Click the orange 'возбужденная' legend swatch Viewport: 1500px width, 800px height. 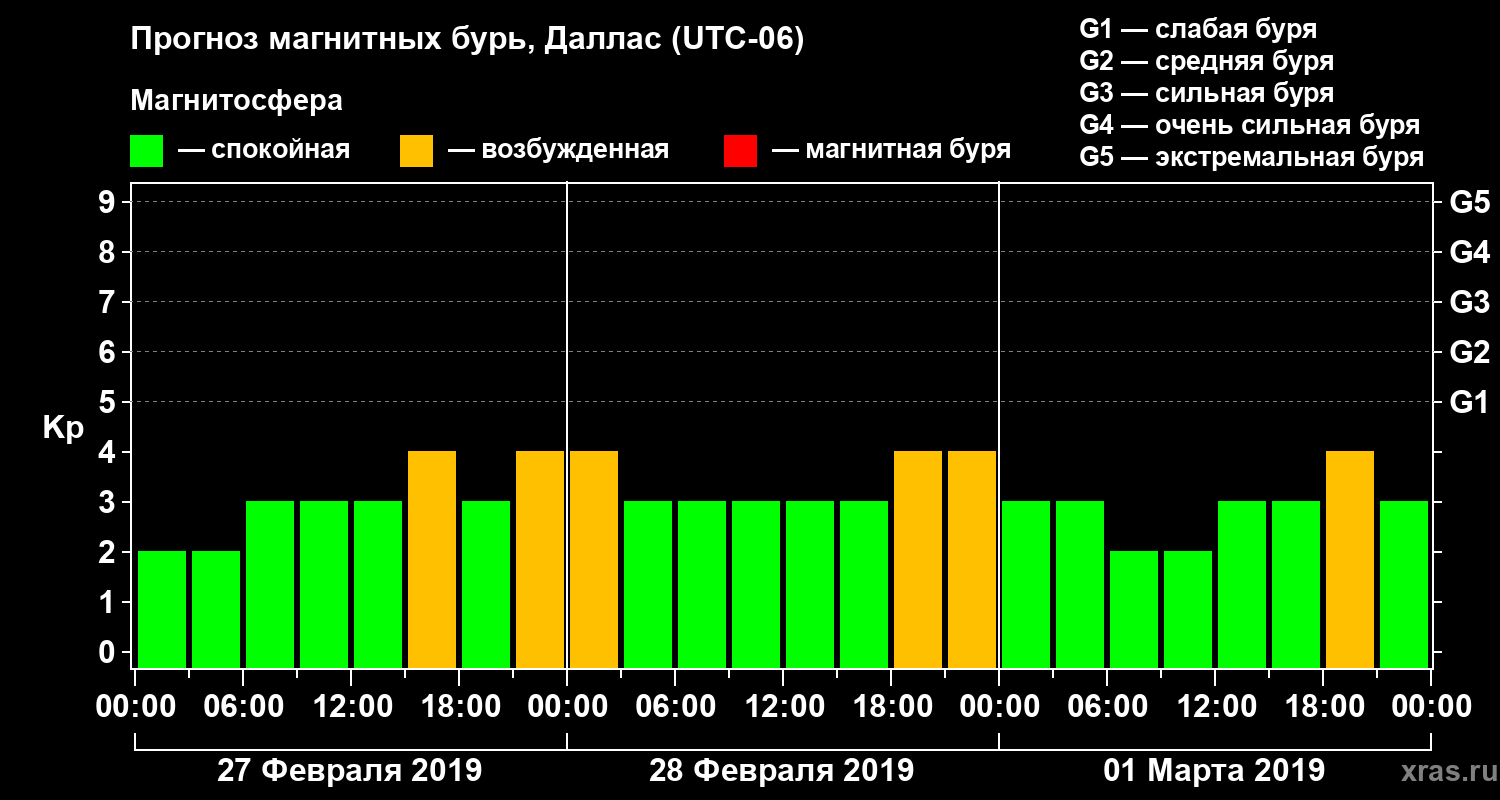pyautogui.click(x=416, y=151)
